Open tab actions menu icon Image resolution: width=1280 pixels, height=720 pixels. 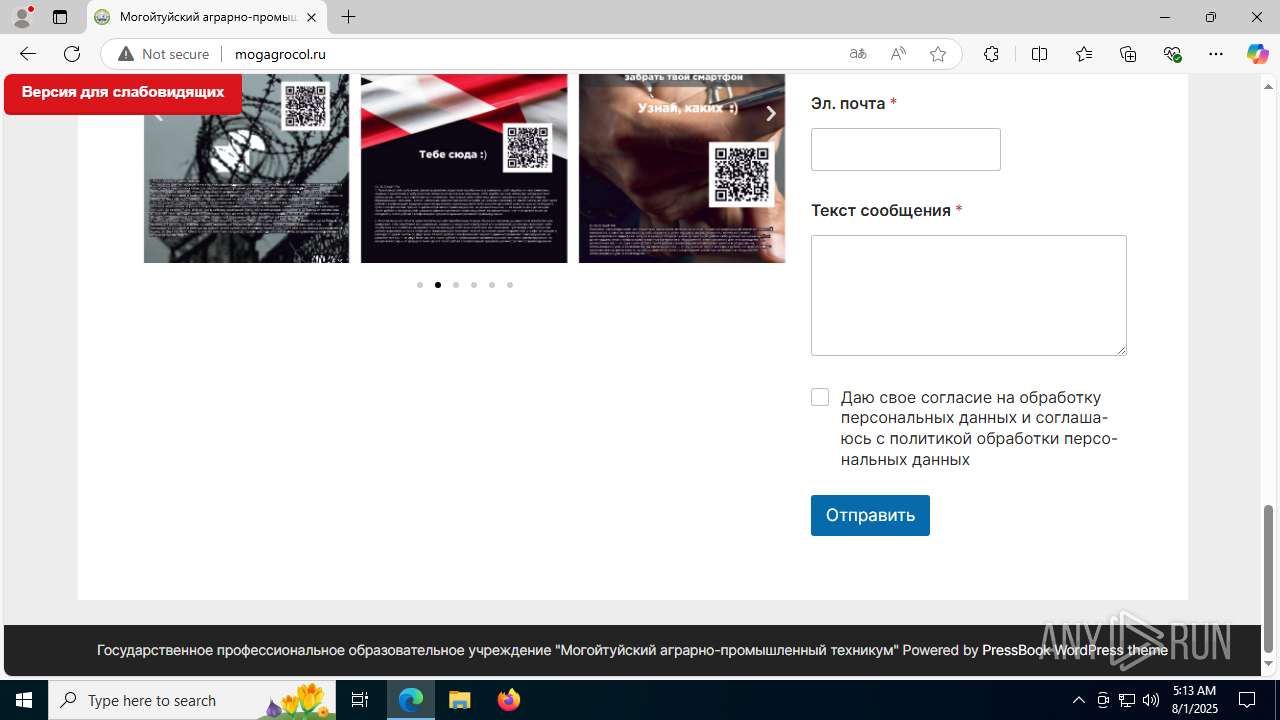click(x=60, y=17)
